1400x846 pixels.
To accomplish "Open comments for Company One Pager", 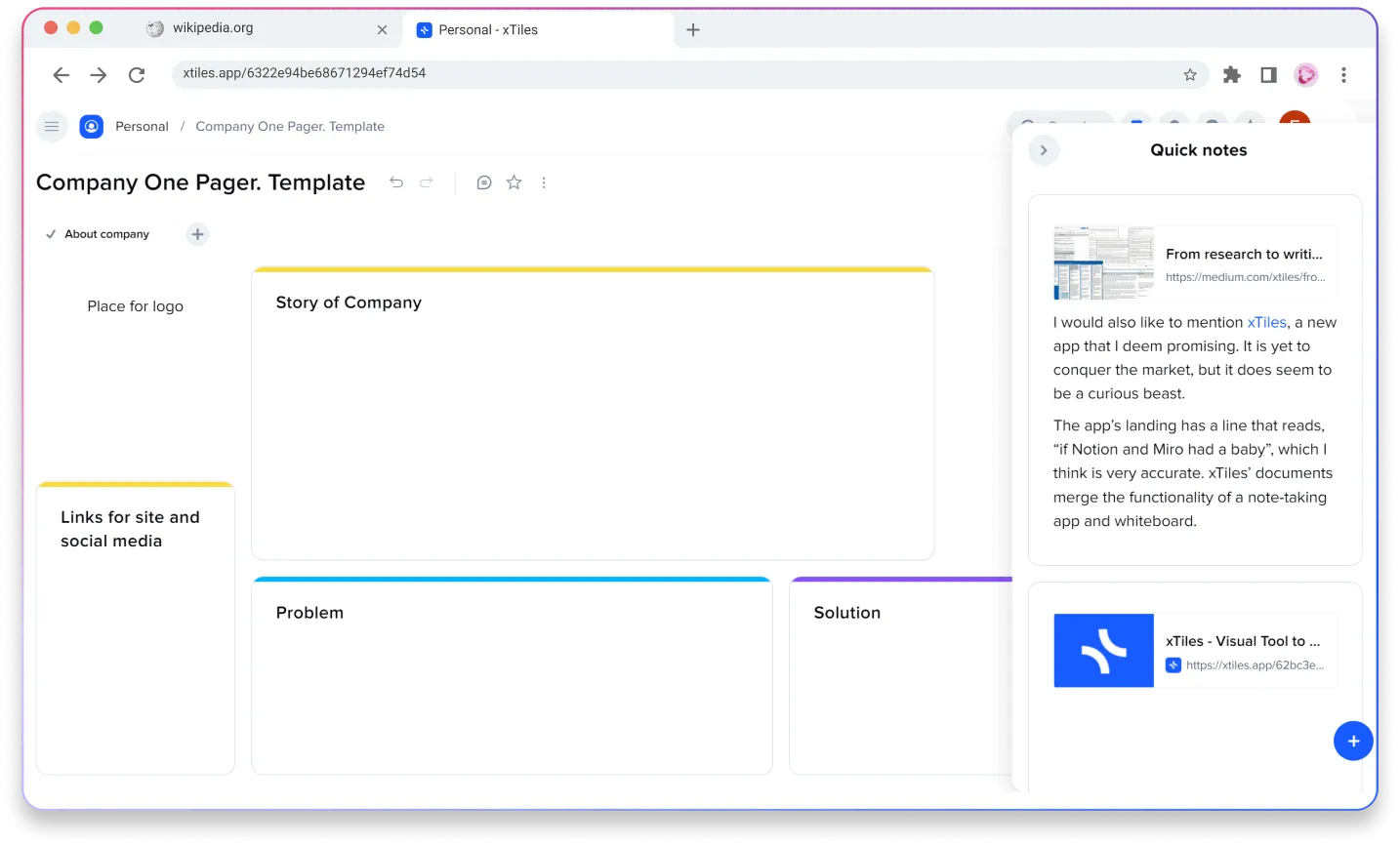I will [484, 182].
